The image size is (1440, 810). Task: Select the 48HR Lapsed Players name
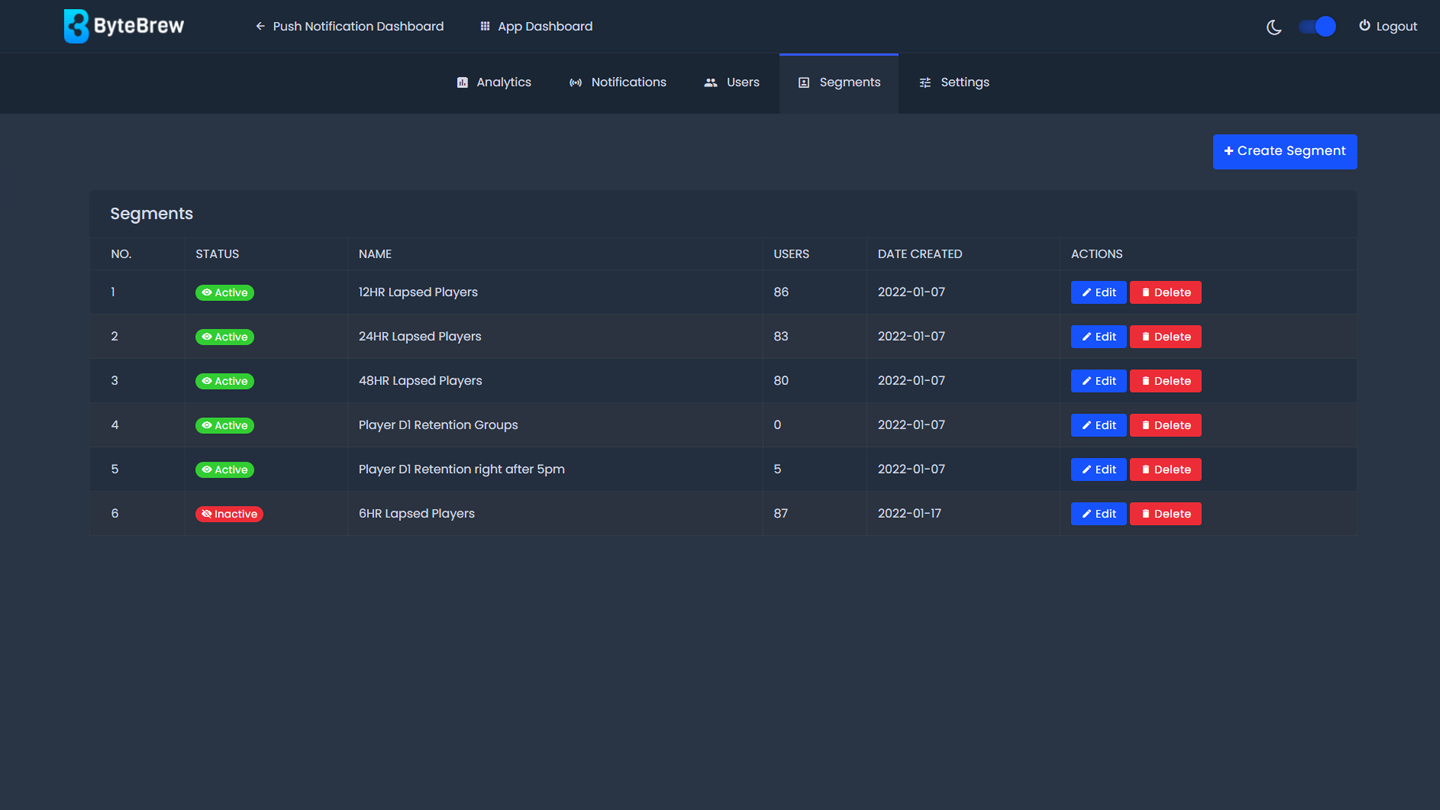[x=420, y=380]
